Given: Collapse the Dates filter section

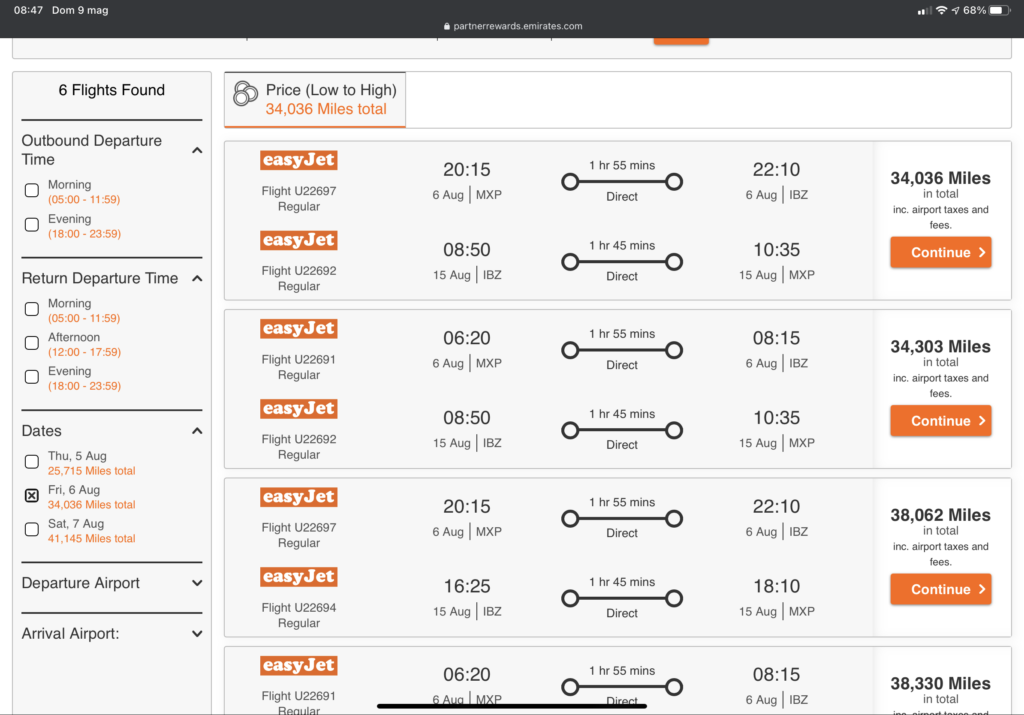Looking at the screenshot, I should click(x=197, y=431).
